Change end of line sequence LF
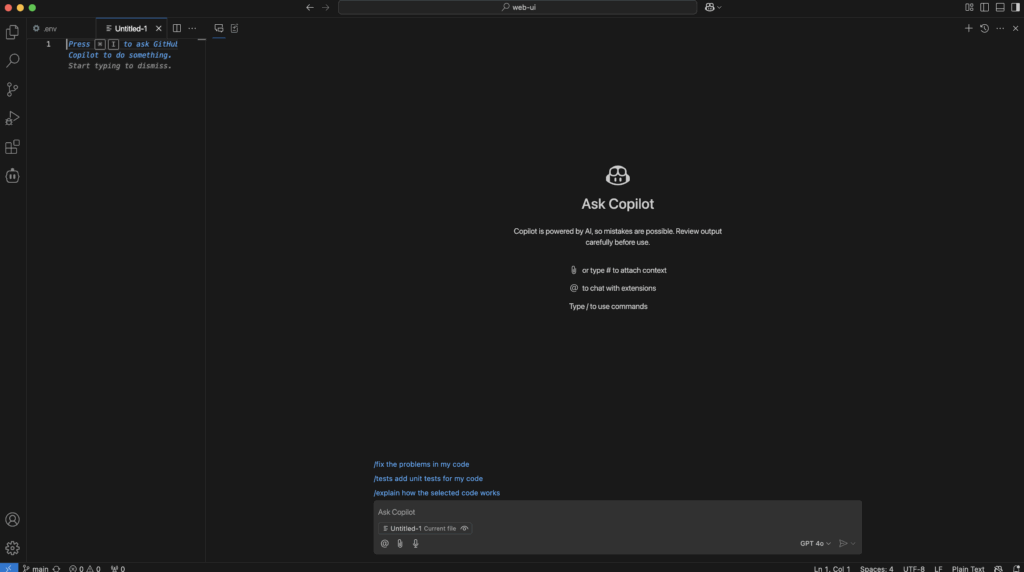The height and width of the screenshot is (572, 1024). pyautogui.click(x=938, y=568)
